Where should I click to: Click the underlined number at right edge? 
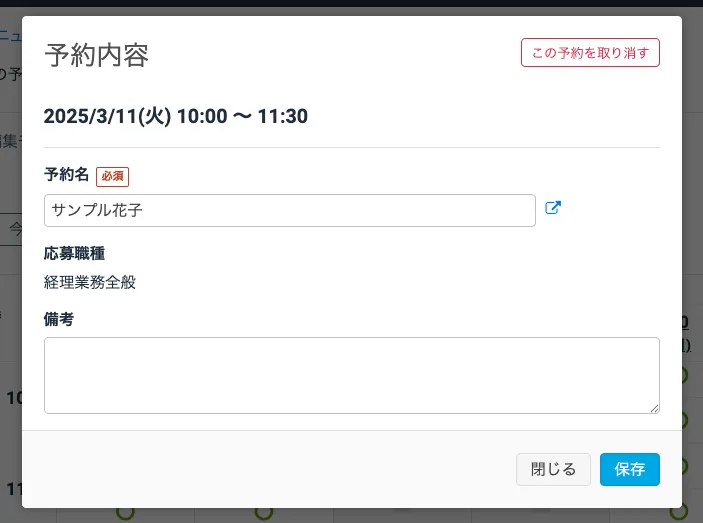[x=685, y=322]
